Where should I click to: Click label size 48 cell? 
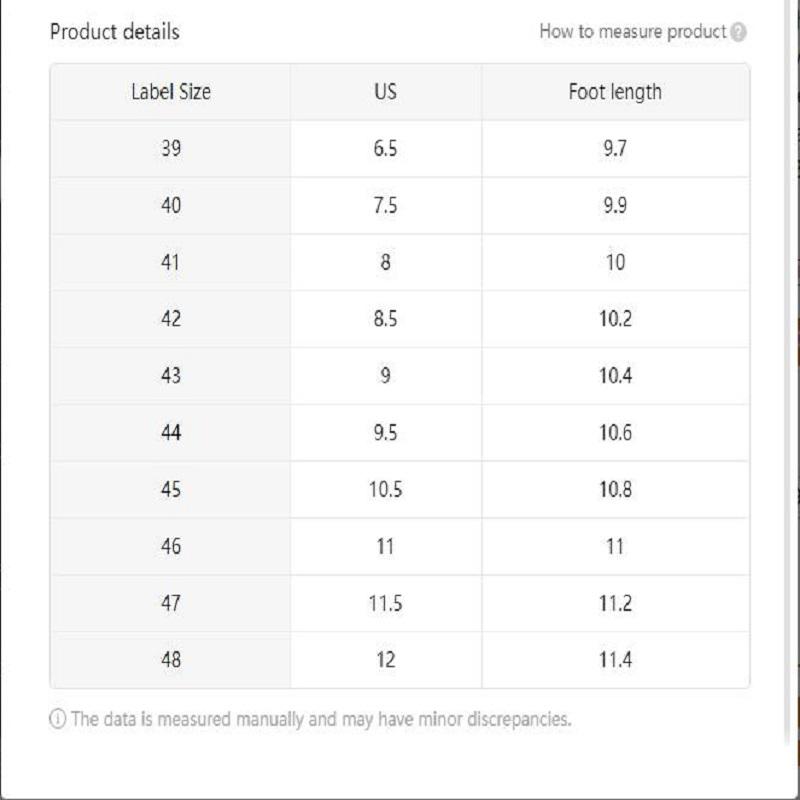(171, 660)
